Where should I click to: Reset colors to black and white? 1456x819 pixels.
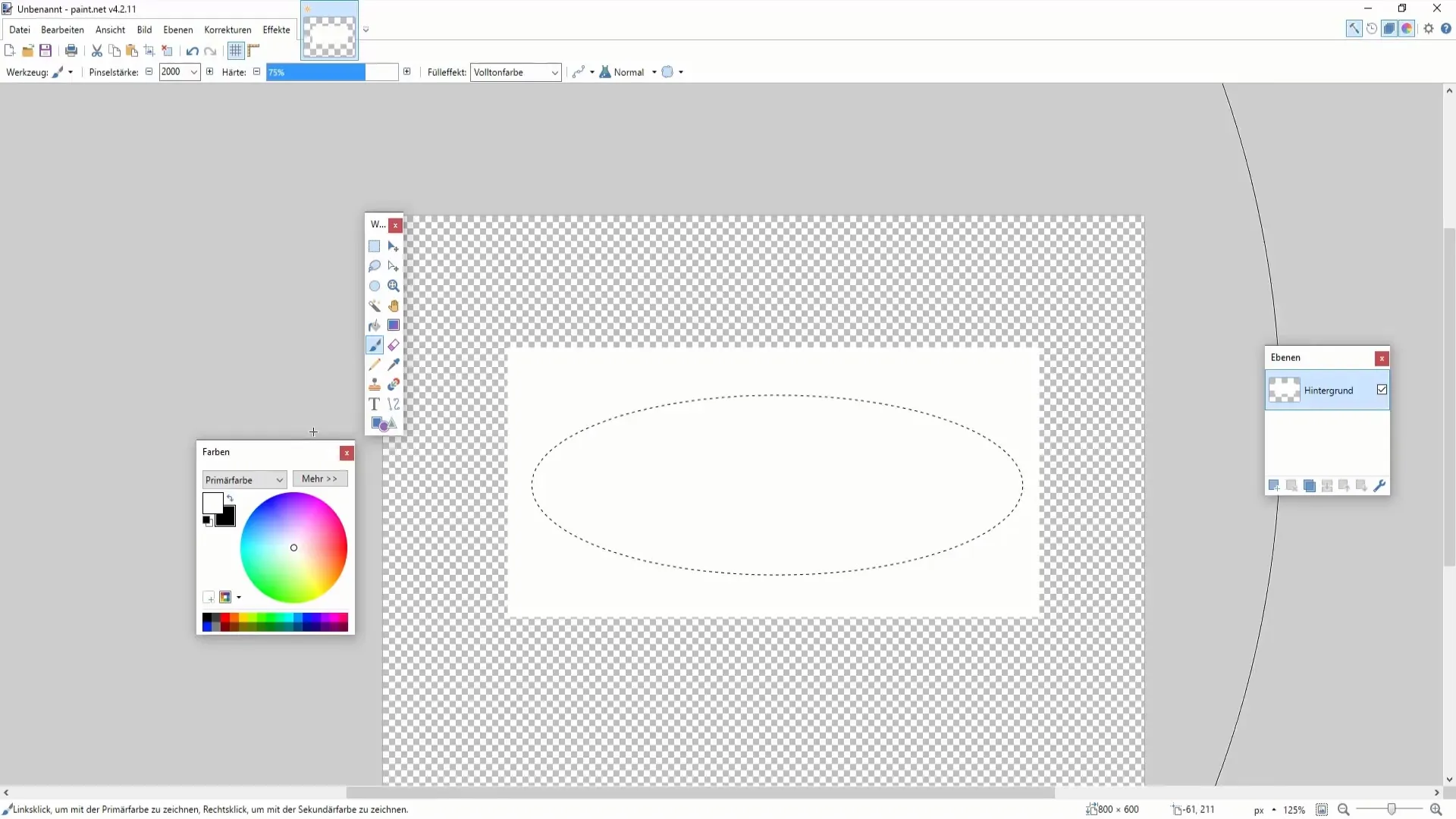point(207,521)
